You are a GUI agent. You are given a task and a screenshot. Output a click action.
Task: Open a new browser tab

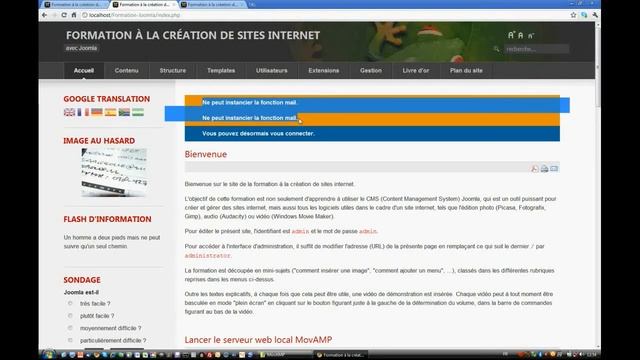[x=252, y=4]
